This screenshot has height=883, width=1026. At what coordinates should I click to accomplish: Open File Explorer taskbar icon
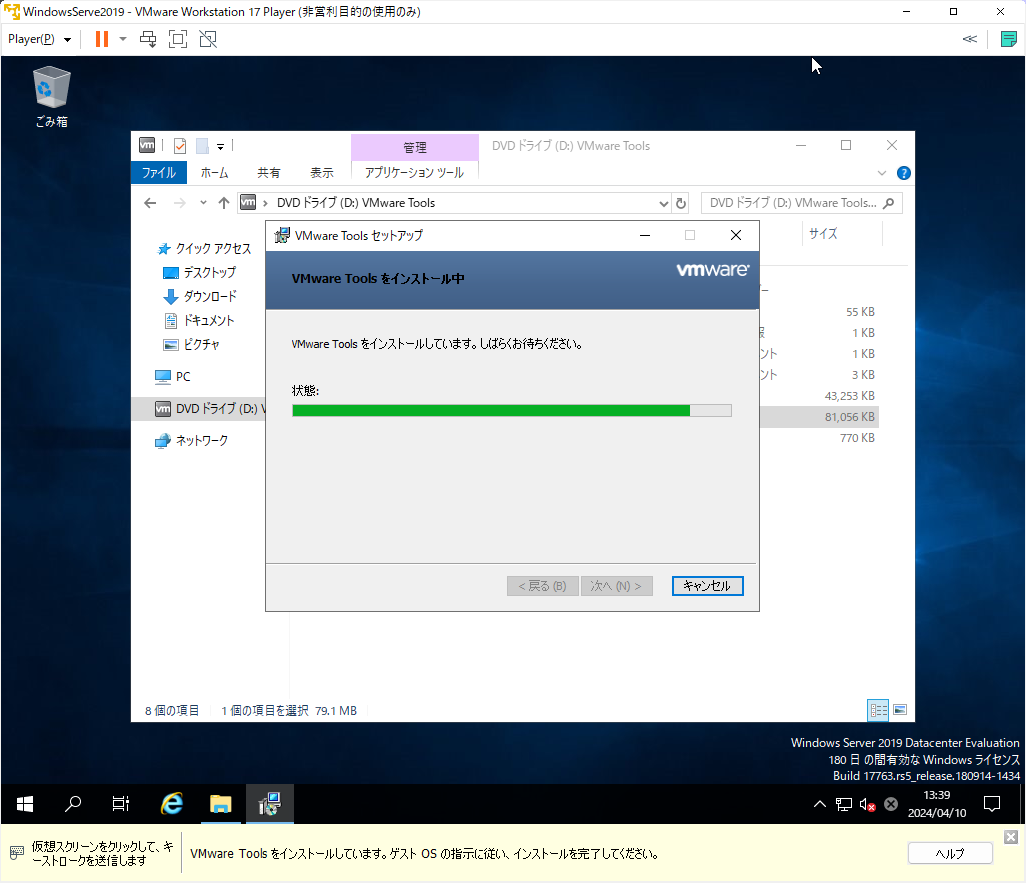(x=221, y=804)
